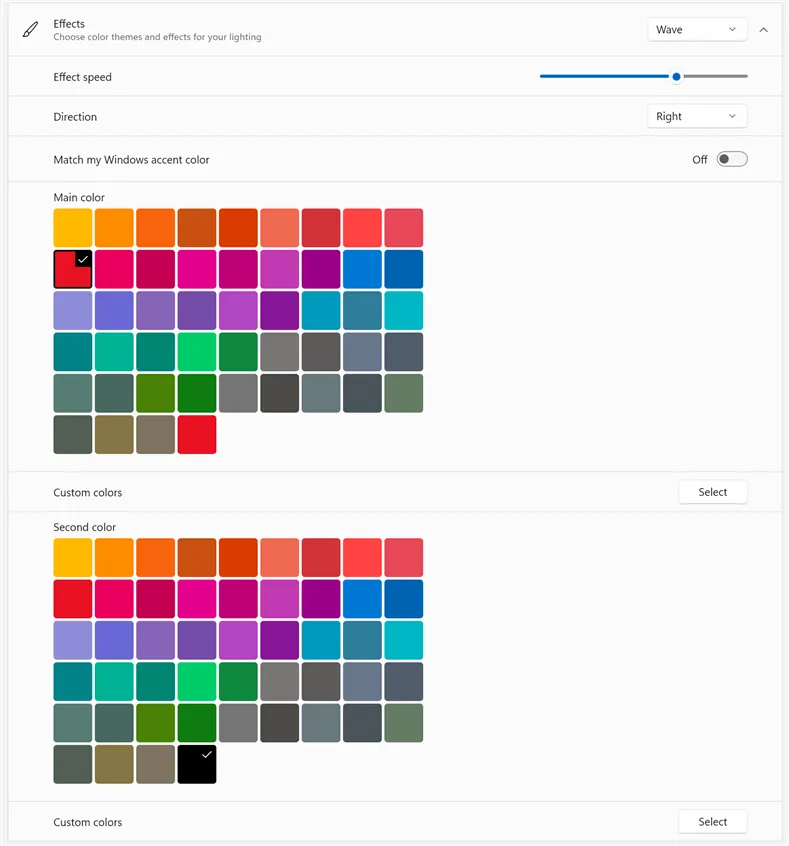Click the Off label beside the toggle
The width and height of the screenshot is (789, 846).
click(x=699, y=160)
